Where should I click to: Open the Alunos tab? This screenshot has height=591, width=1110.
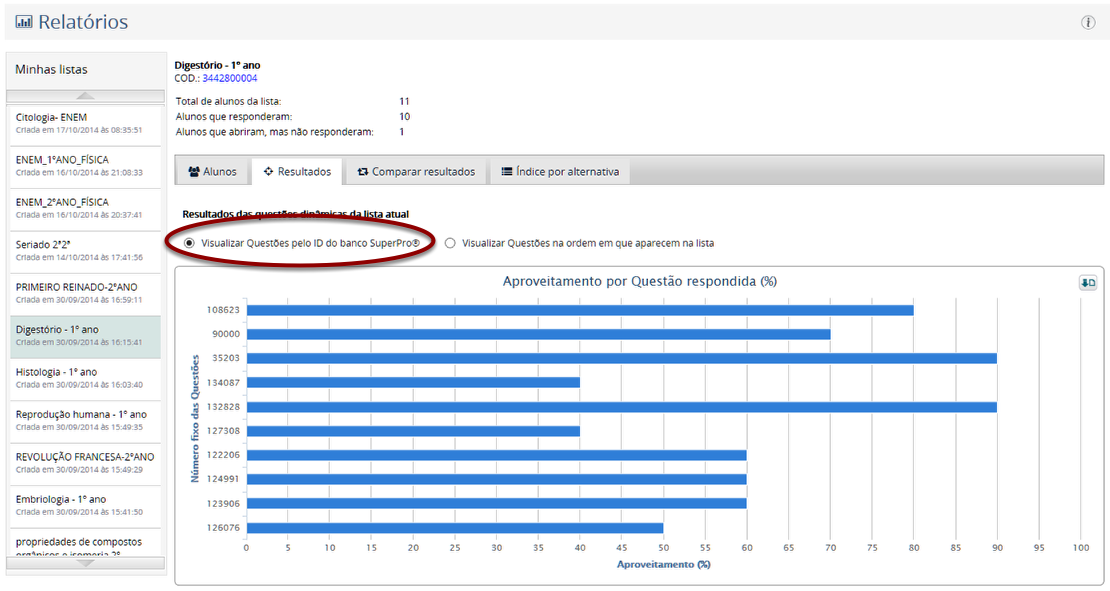pyautogui.click(x=212, y=171)
